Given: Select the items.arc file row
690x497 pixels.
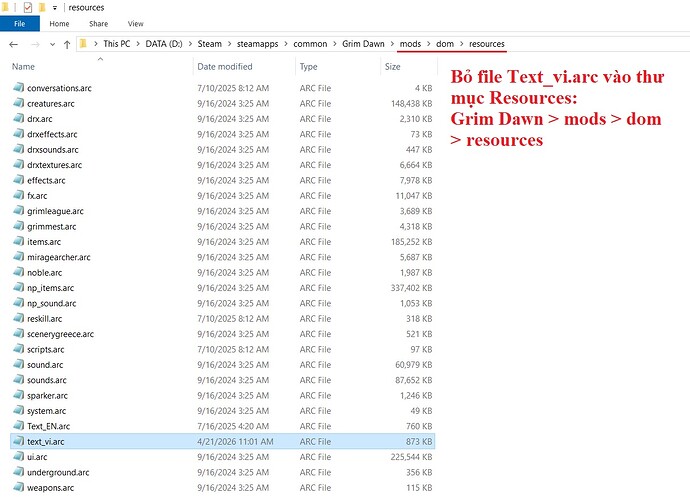Looking at the screenshot, I should (222, 242).
